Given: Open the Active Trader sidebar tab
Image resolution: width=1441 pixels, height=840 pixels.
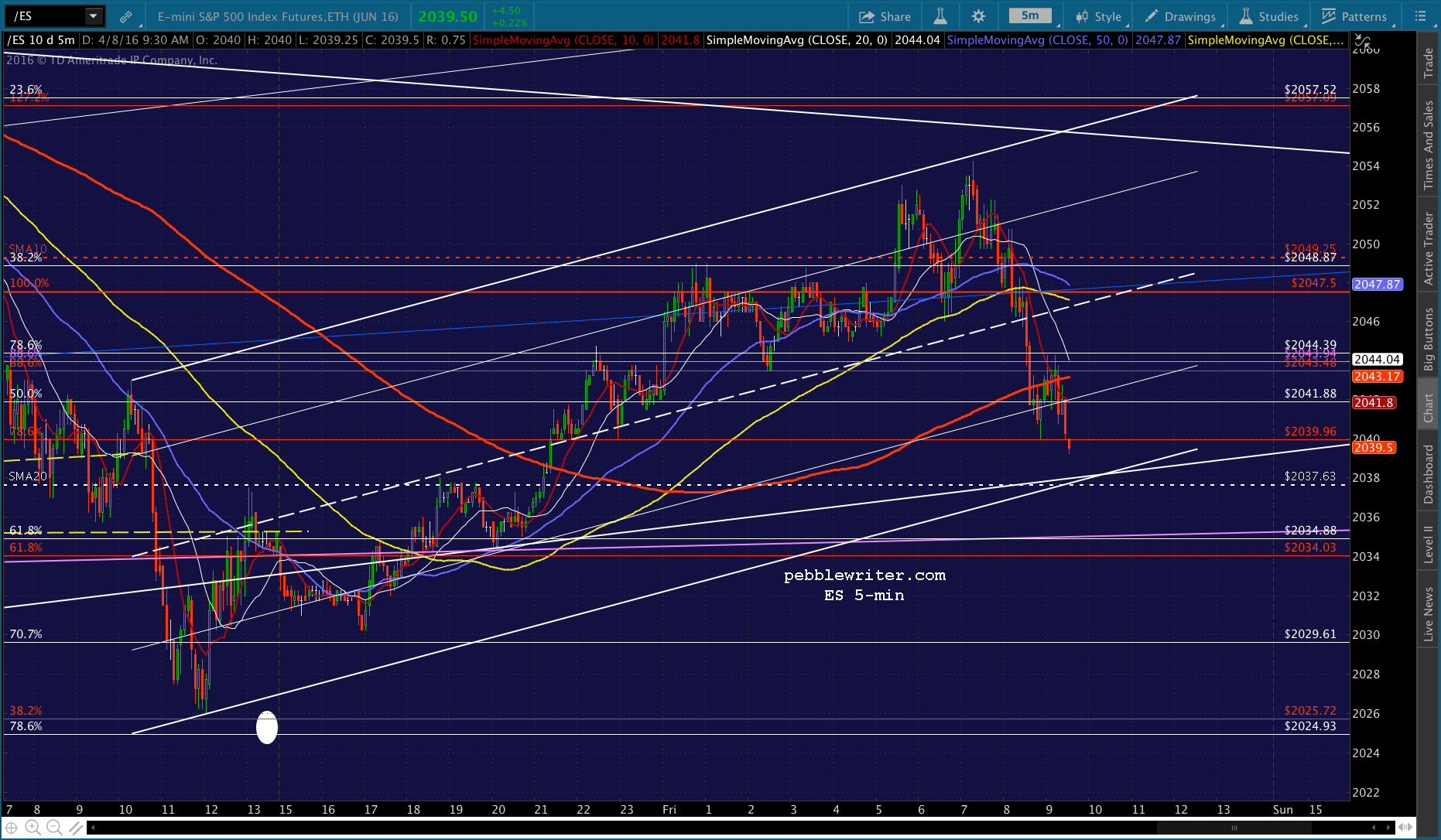Looking at the screenshot, I should coord(1429,248).
